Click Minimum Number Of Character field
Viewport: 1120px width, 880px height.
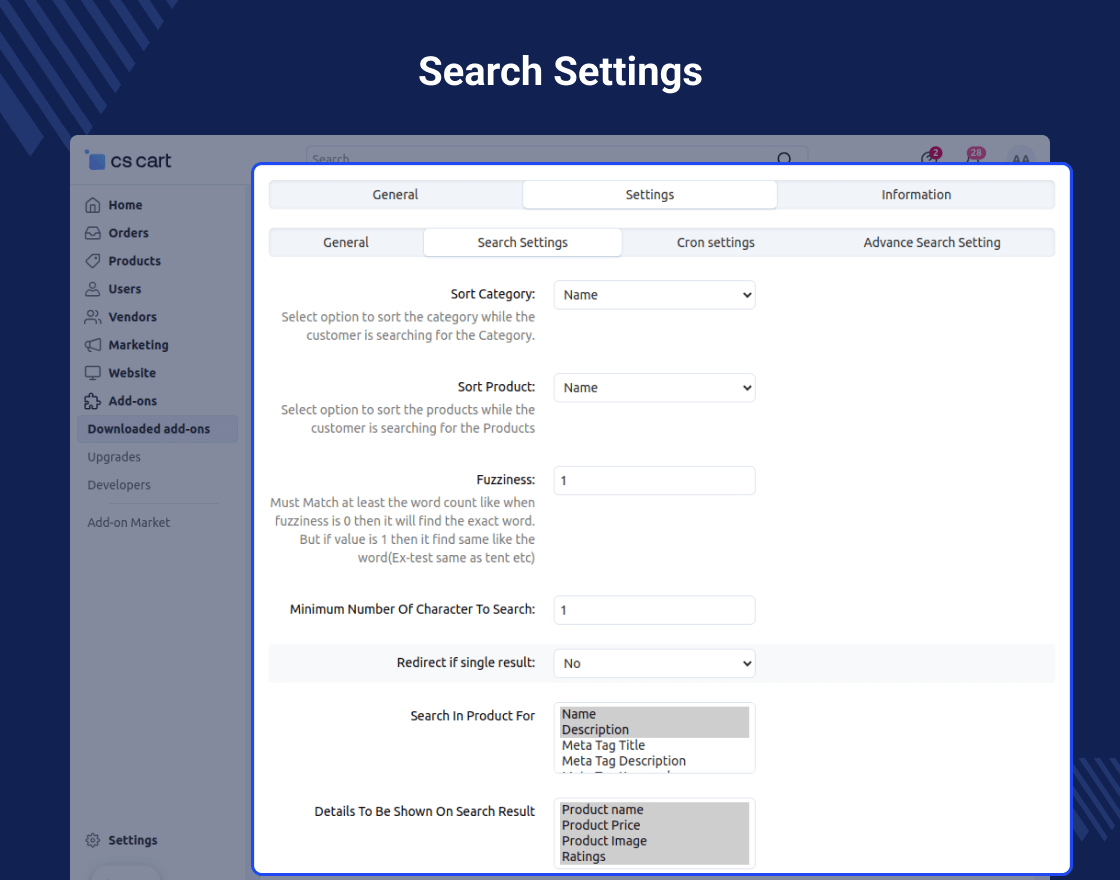point(654,610)
